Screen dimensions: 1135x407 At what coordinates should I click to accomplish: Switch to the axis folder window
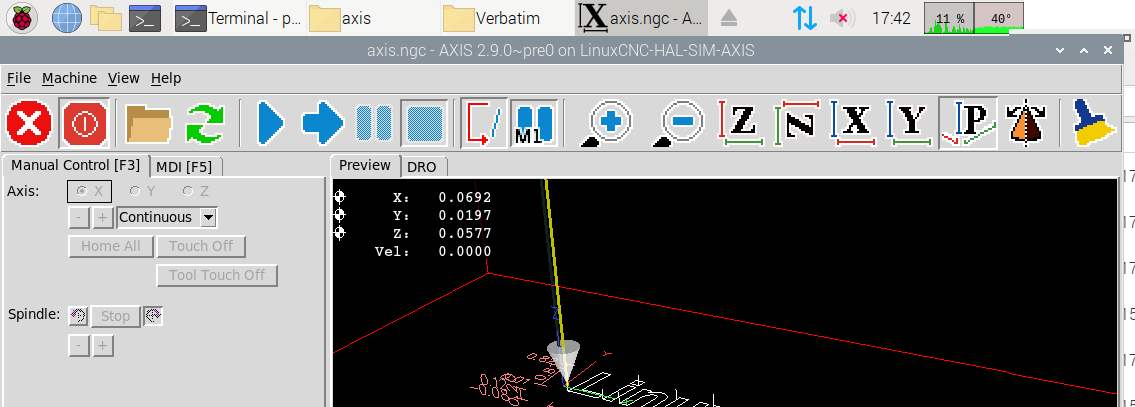[373, 18]
